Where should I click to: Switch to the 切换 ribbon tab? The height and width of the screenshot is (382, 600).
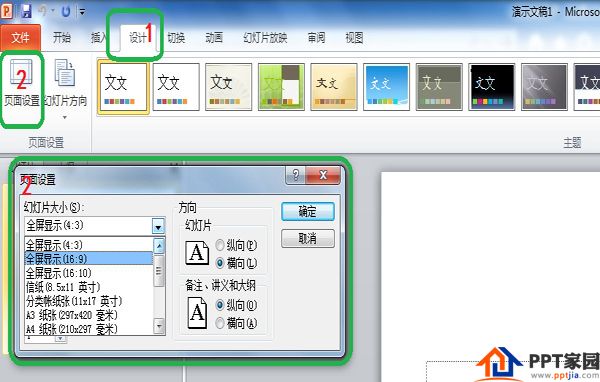[x=176, y=38]
